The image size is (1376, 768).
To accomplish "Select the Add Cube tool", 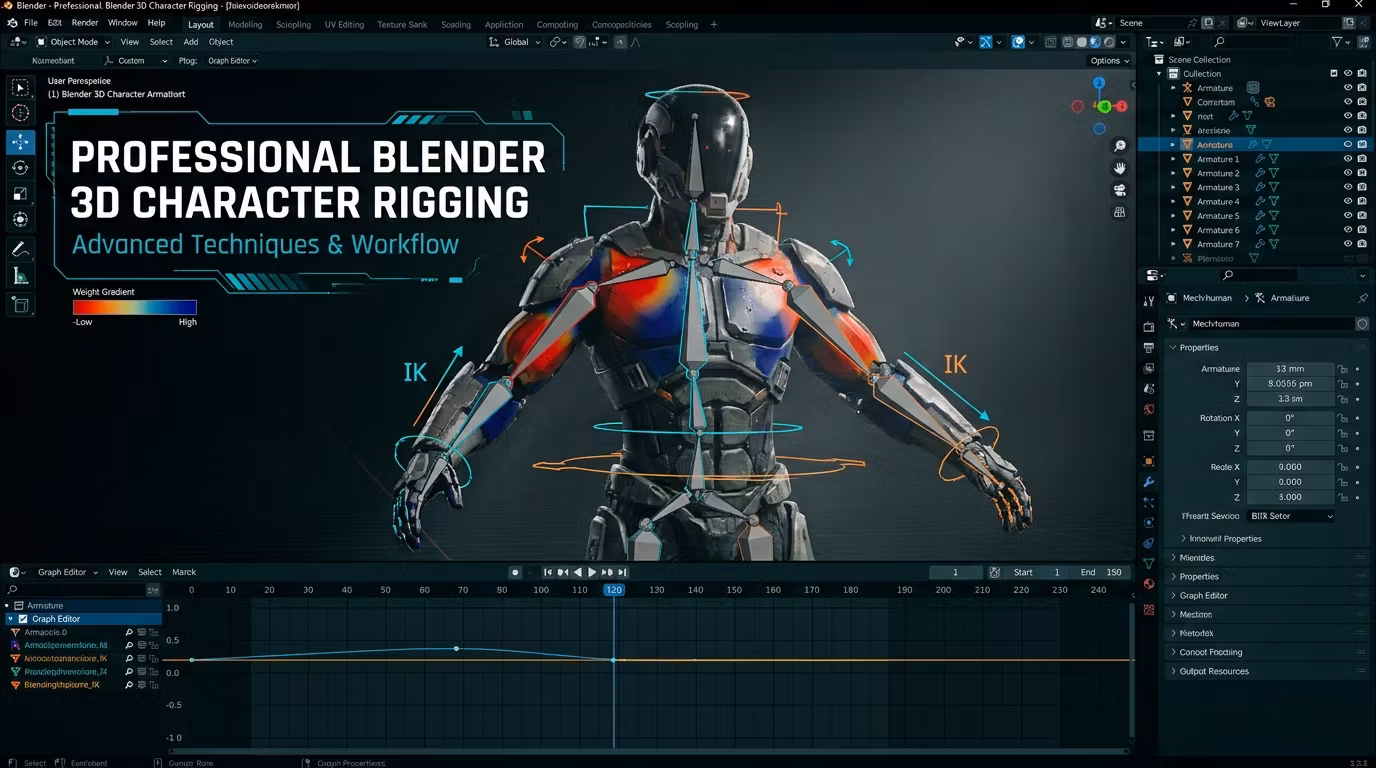I will [x=20, y=305].
